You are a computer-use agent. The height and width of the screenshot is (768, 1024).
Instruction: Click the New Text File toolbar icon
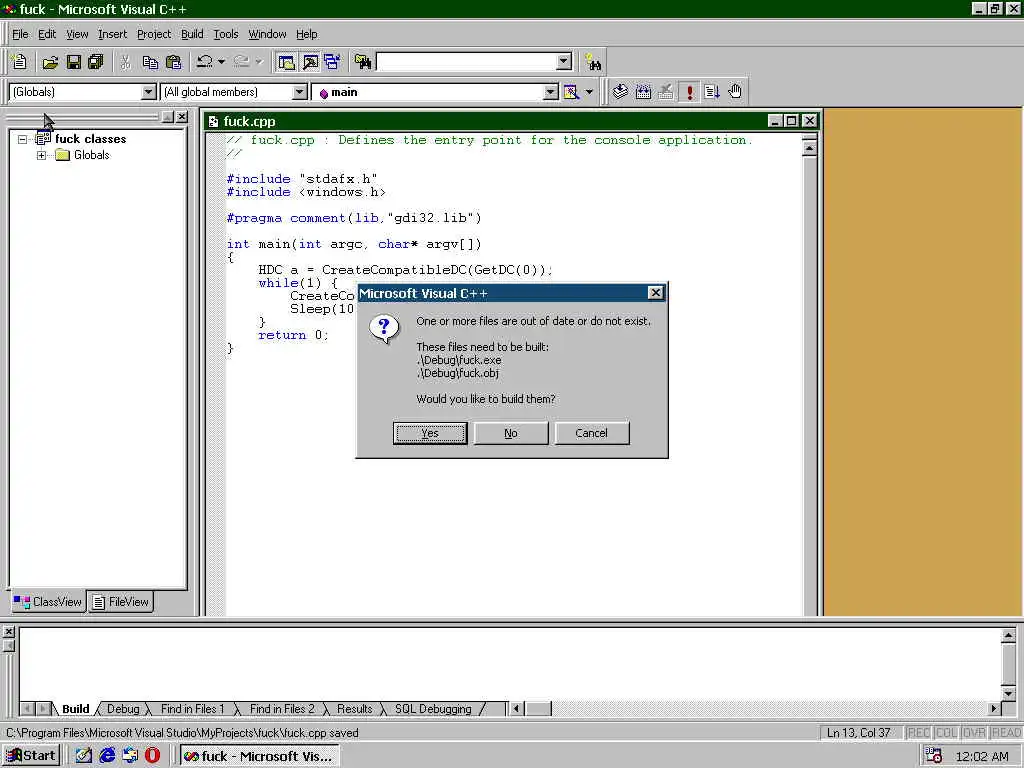(x=19, y=62)
